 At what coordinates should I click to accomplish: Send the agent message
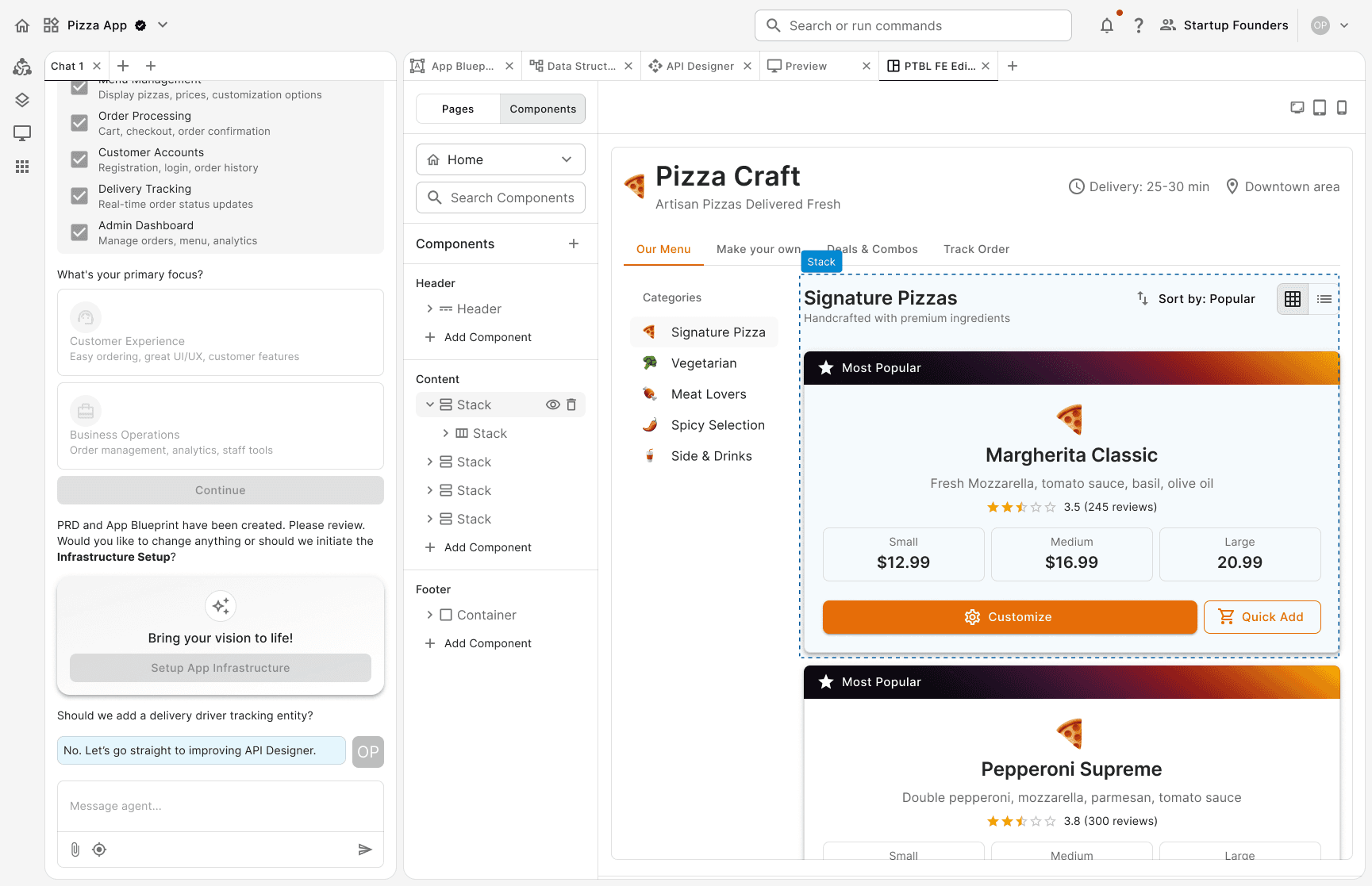pos(365,850)
